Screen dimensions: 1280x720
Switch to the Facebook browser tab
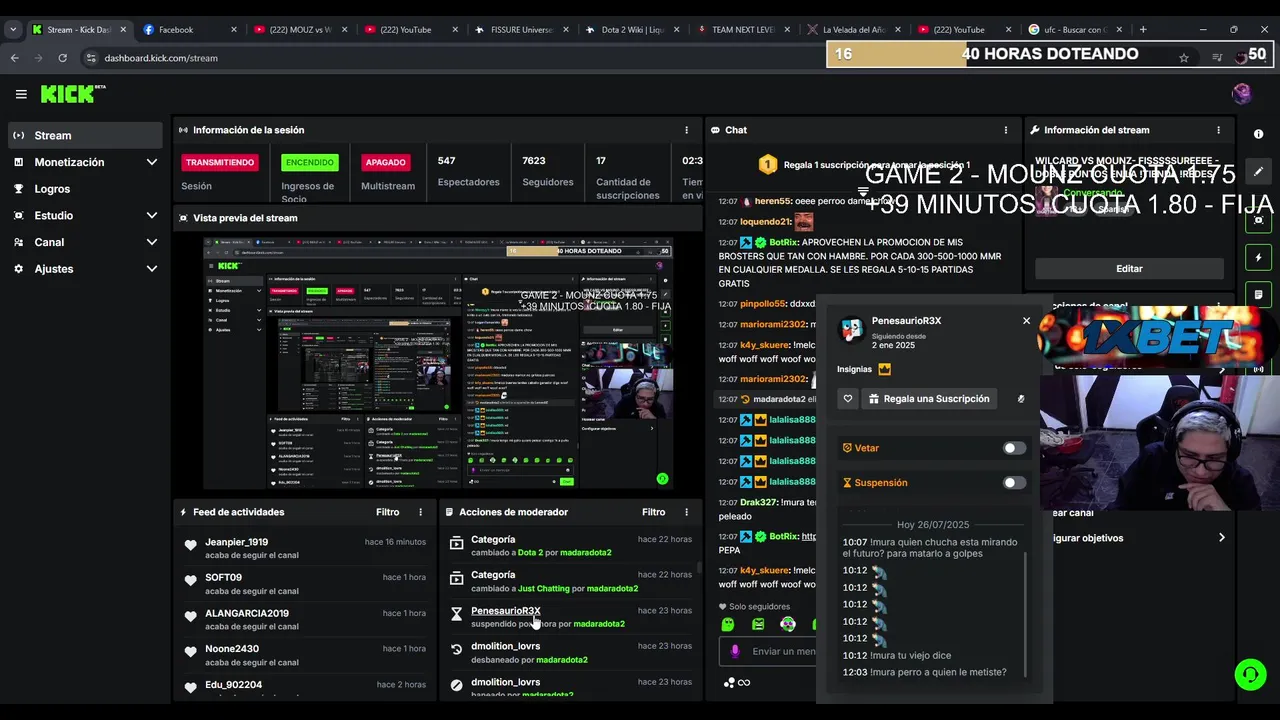pyautogui.click(x=190, y=29)
